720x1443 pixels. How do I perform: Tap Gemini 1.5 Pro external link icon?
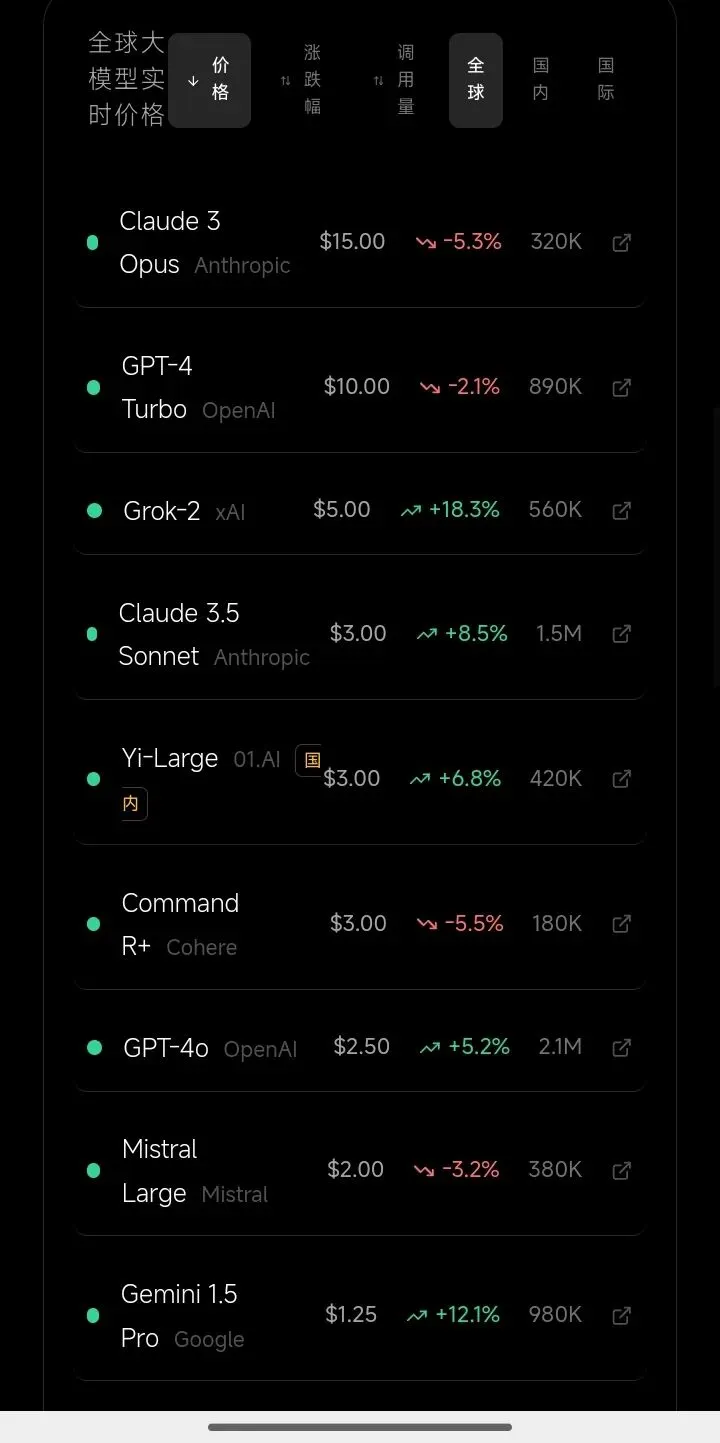pyautogui.click(x=621, y=1316)
